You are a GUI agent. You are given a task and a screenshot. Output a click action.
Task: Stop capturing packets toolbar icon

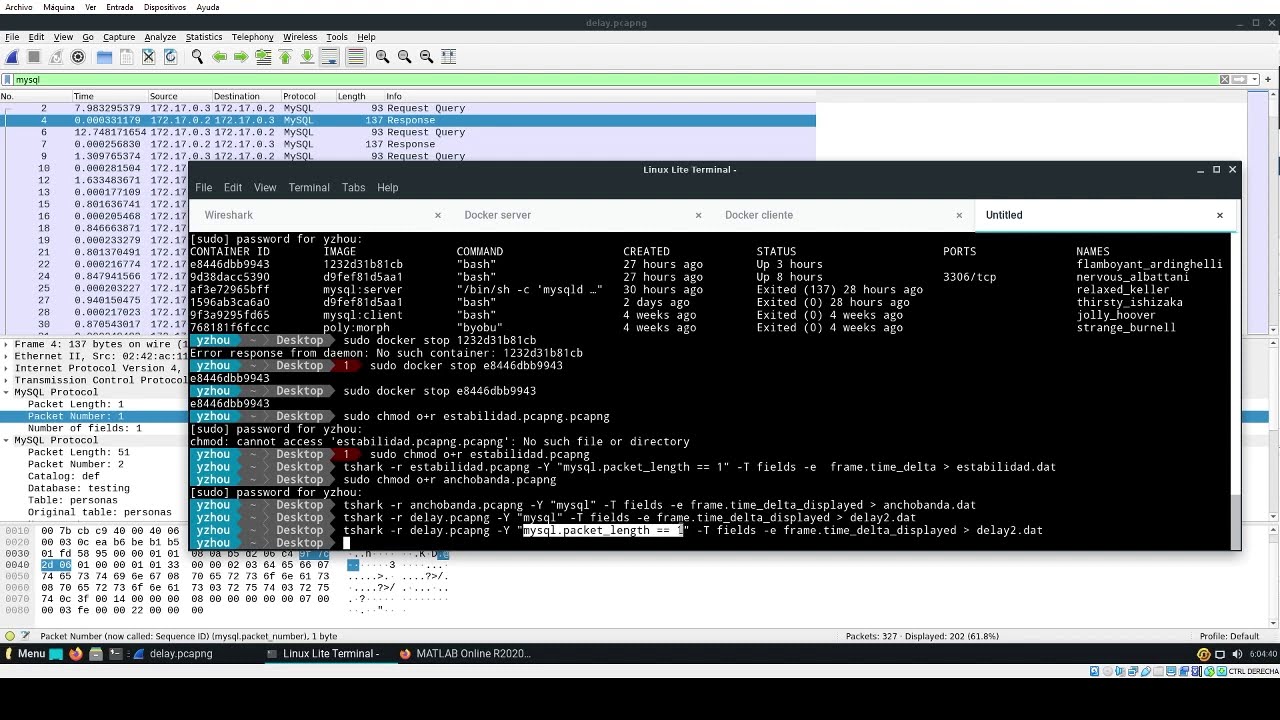[x=34, y=57]
